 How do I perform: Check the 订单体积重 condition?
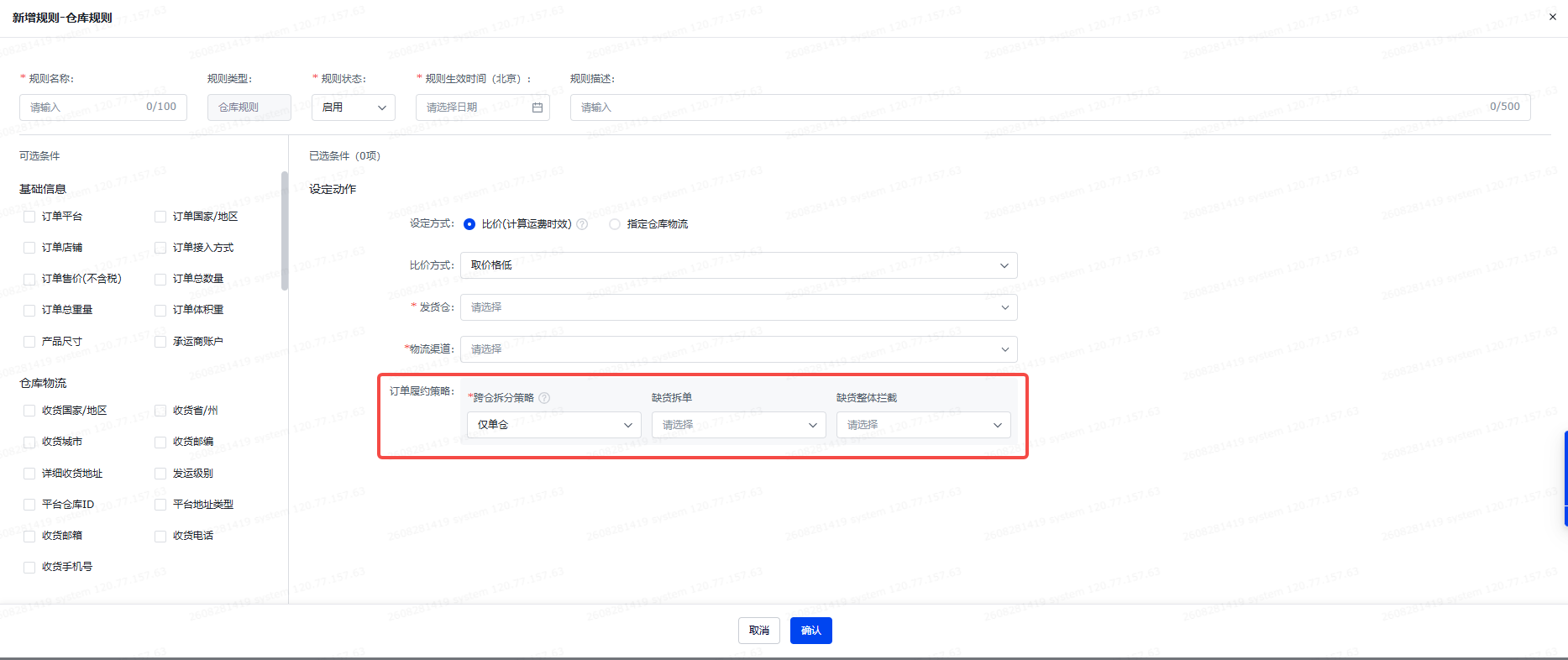coord(160,310)
